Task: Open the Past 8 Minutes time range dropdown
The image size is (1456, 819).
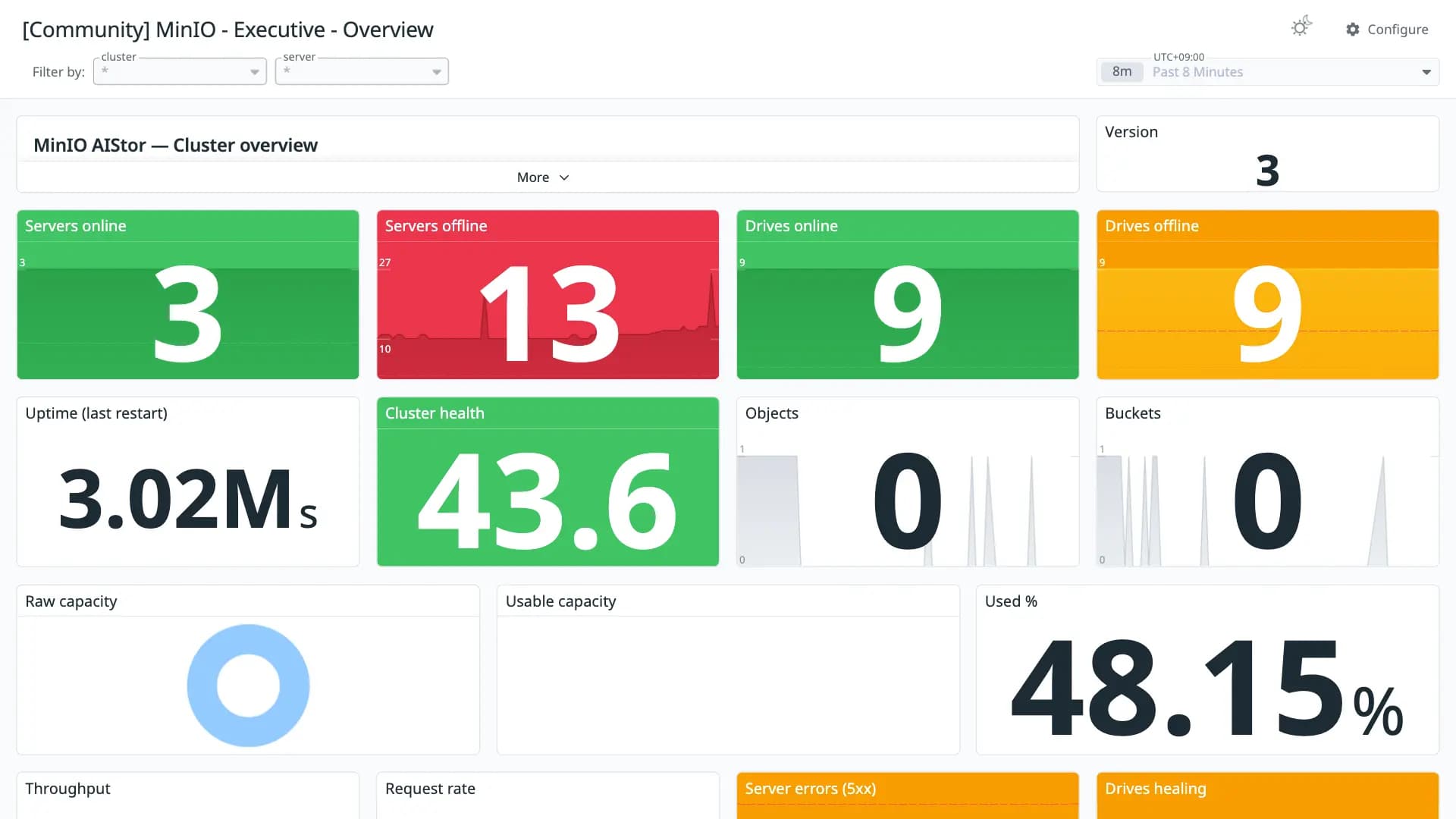Action: [x=1268, y=72]
